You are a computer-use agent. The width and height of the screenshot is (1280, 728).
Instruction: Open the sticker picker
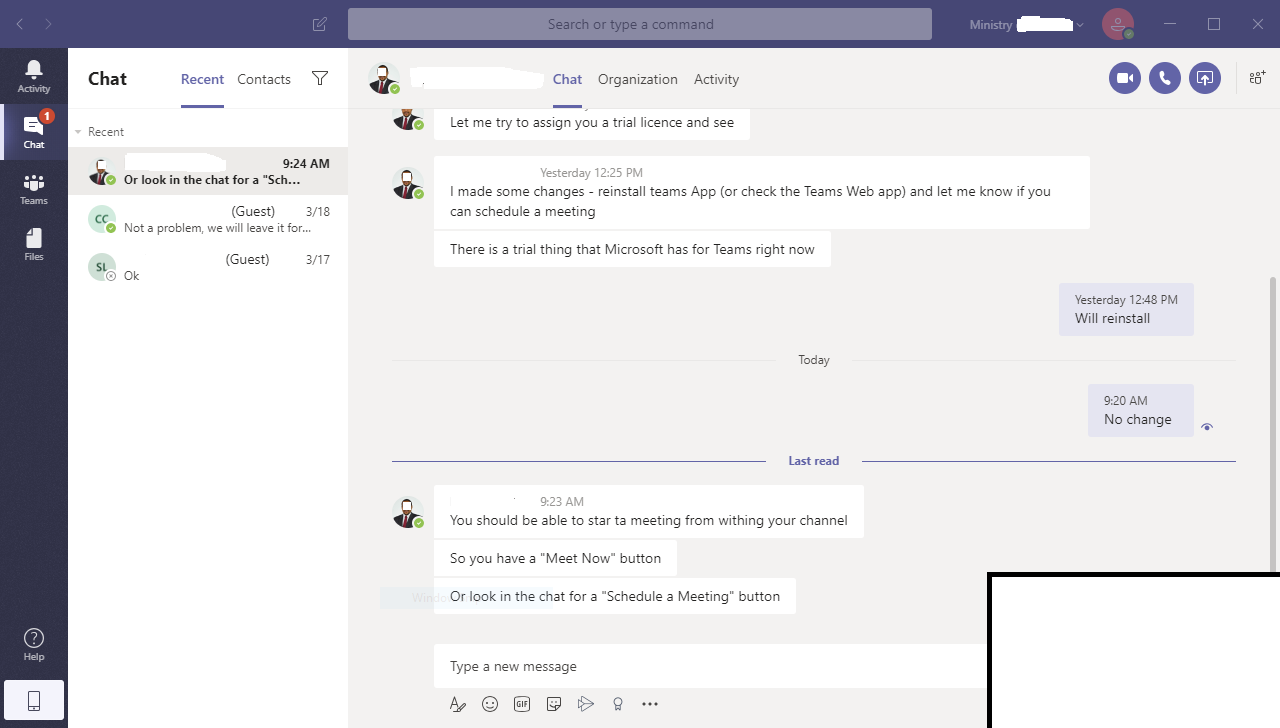554,703
